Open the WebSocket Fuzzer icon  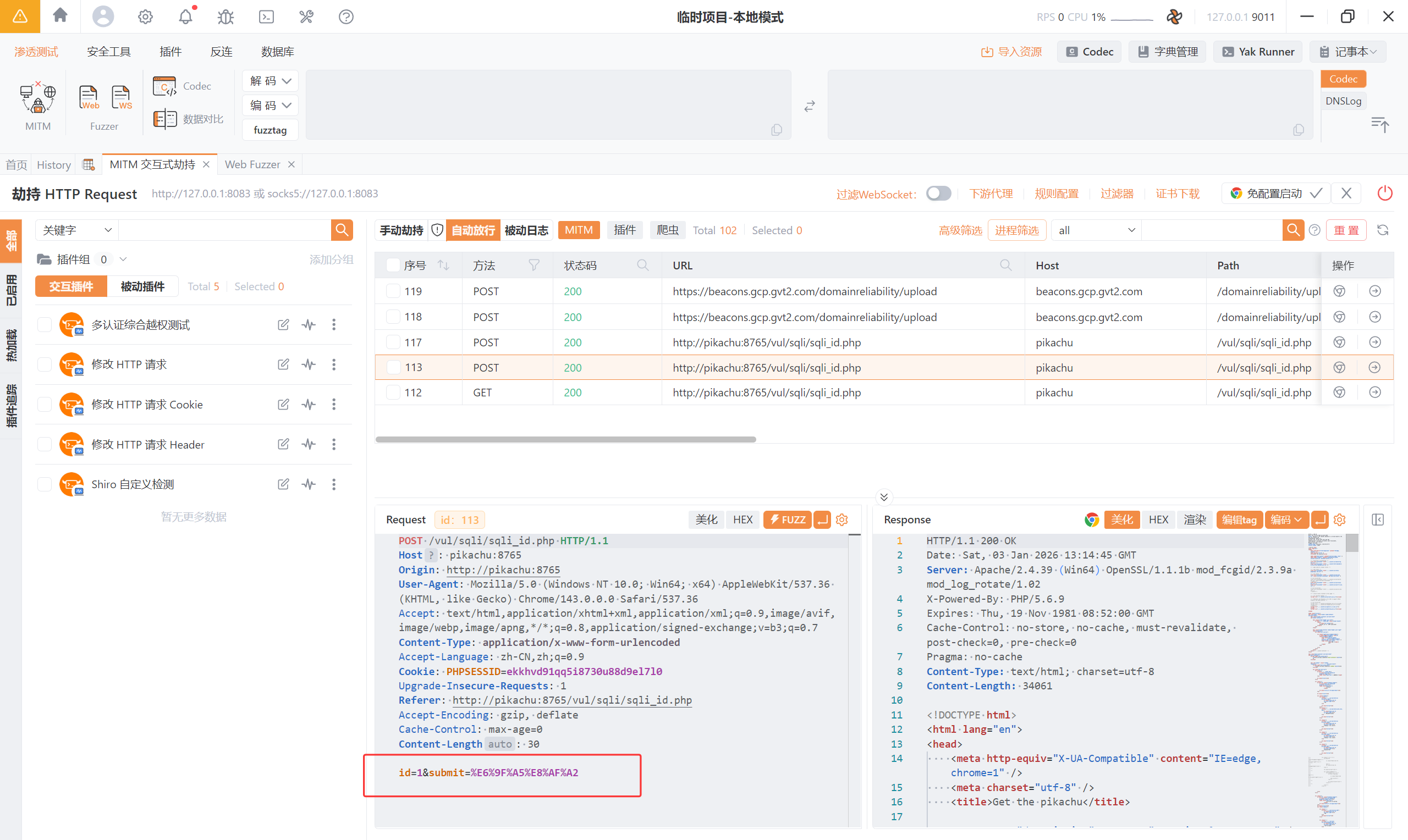pos(121,97)
